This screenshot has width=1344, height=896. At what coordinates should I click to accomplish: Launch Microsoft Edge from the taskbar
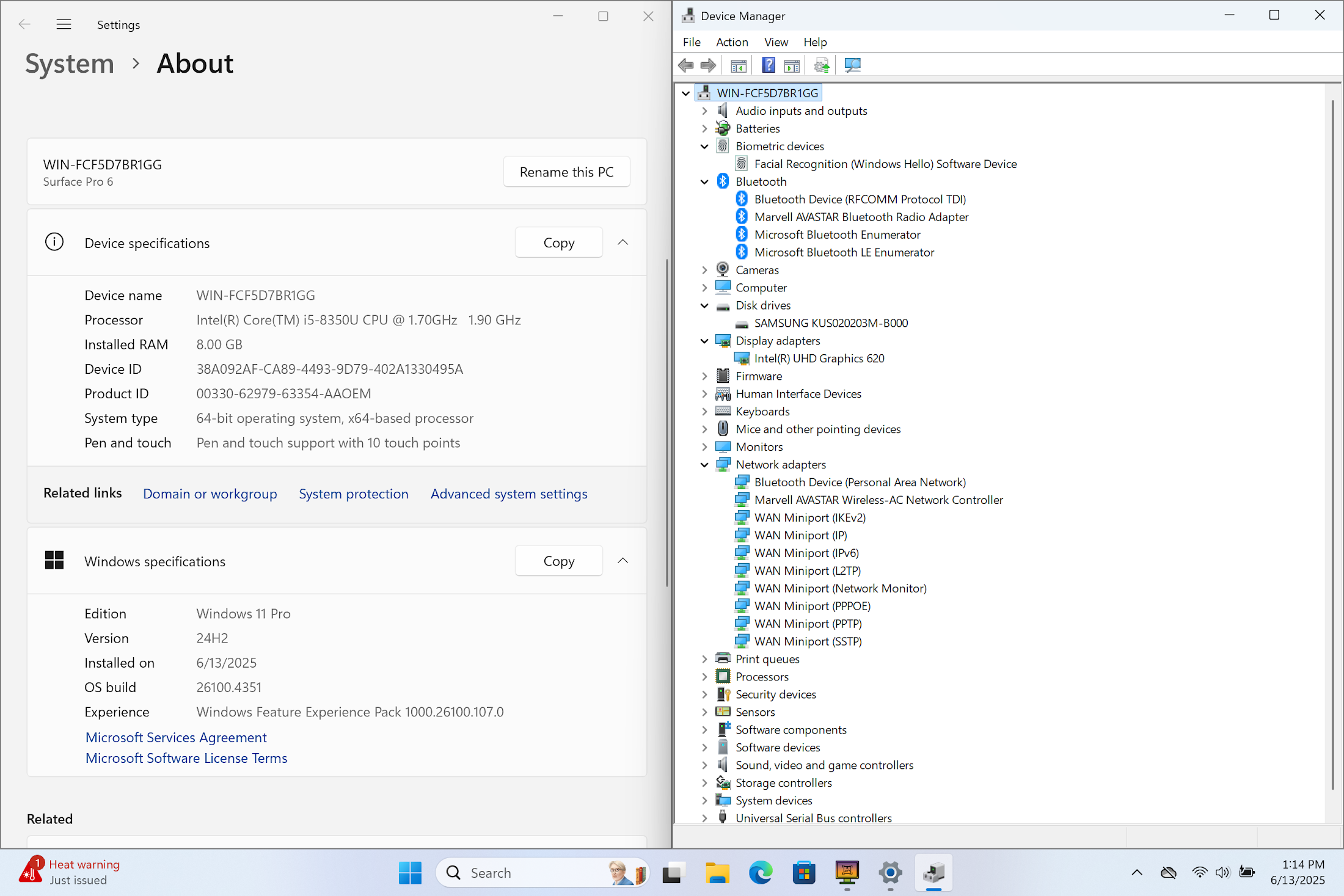(761, 873)
